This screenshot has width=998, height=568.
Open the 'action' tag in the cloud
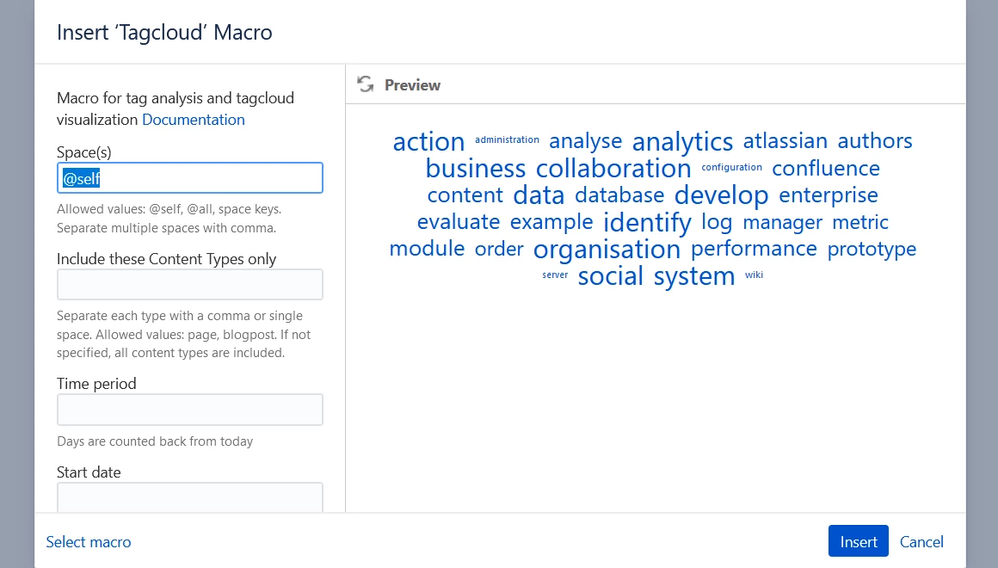click(x=429, y=141)
